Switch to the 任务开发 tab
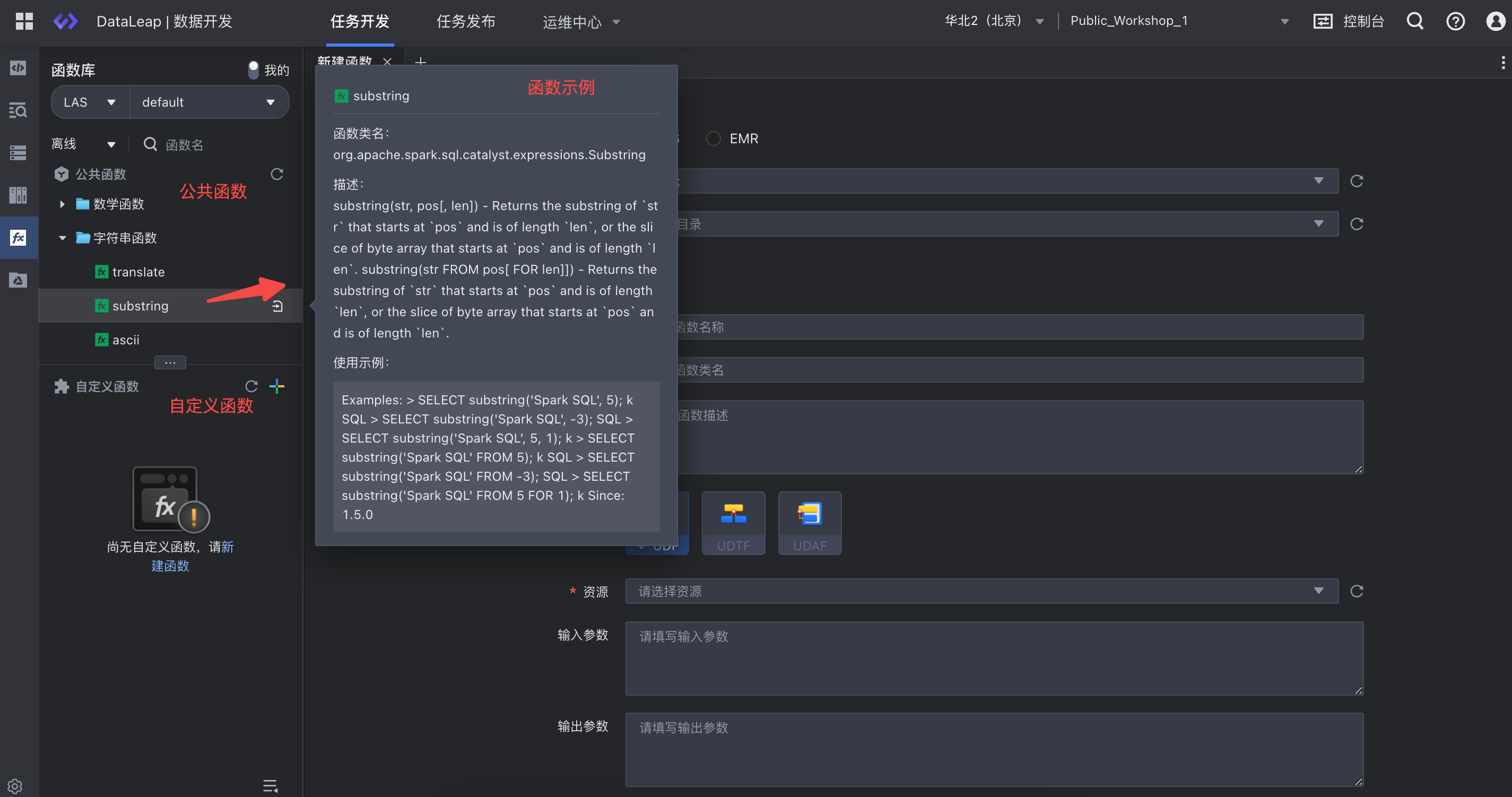 pyautogui.click(x=360, y=22)
